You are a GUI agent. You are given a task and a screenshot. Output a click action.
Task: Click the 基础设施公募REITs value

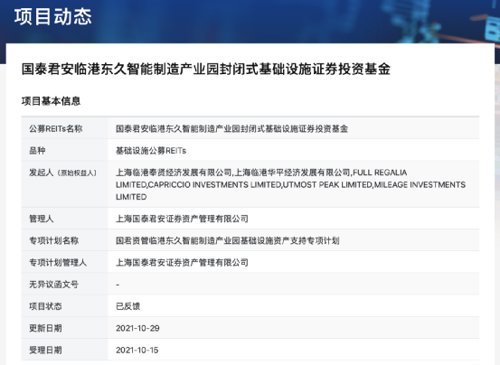[x=151, y=151]
